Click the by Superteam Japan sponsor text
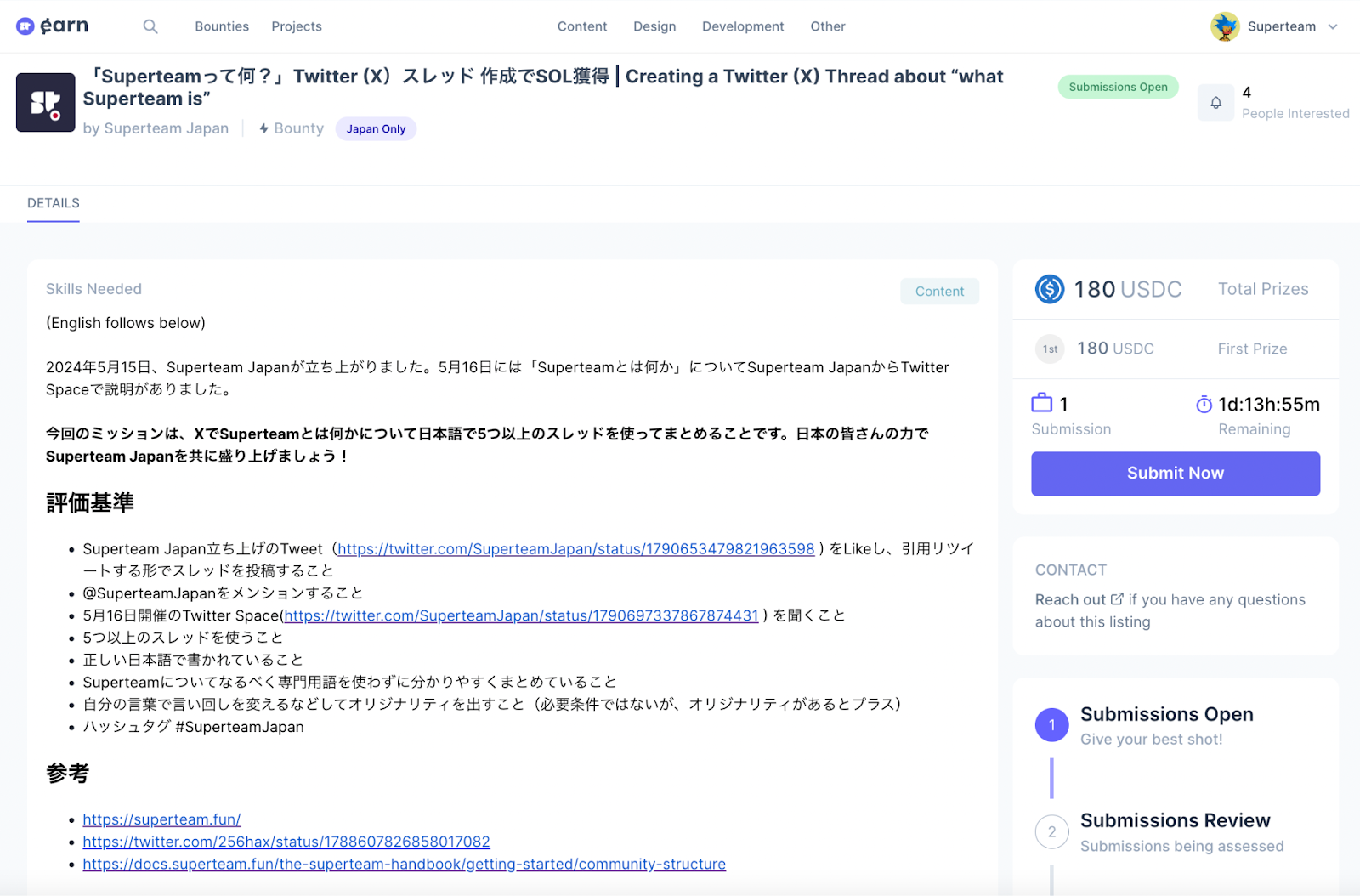The width and height of the screenshot is (1360, 896). [x=156, y=128]
